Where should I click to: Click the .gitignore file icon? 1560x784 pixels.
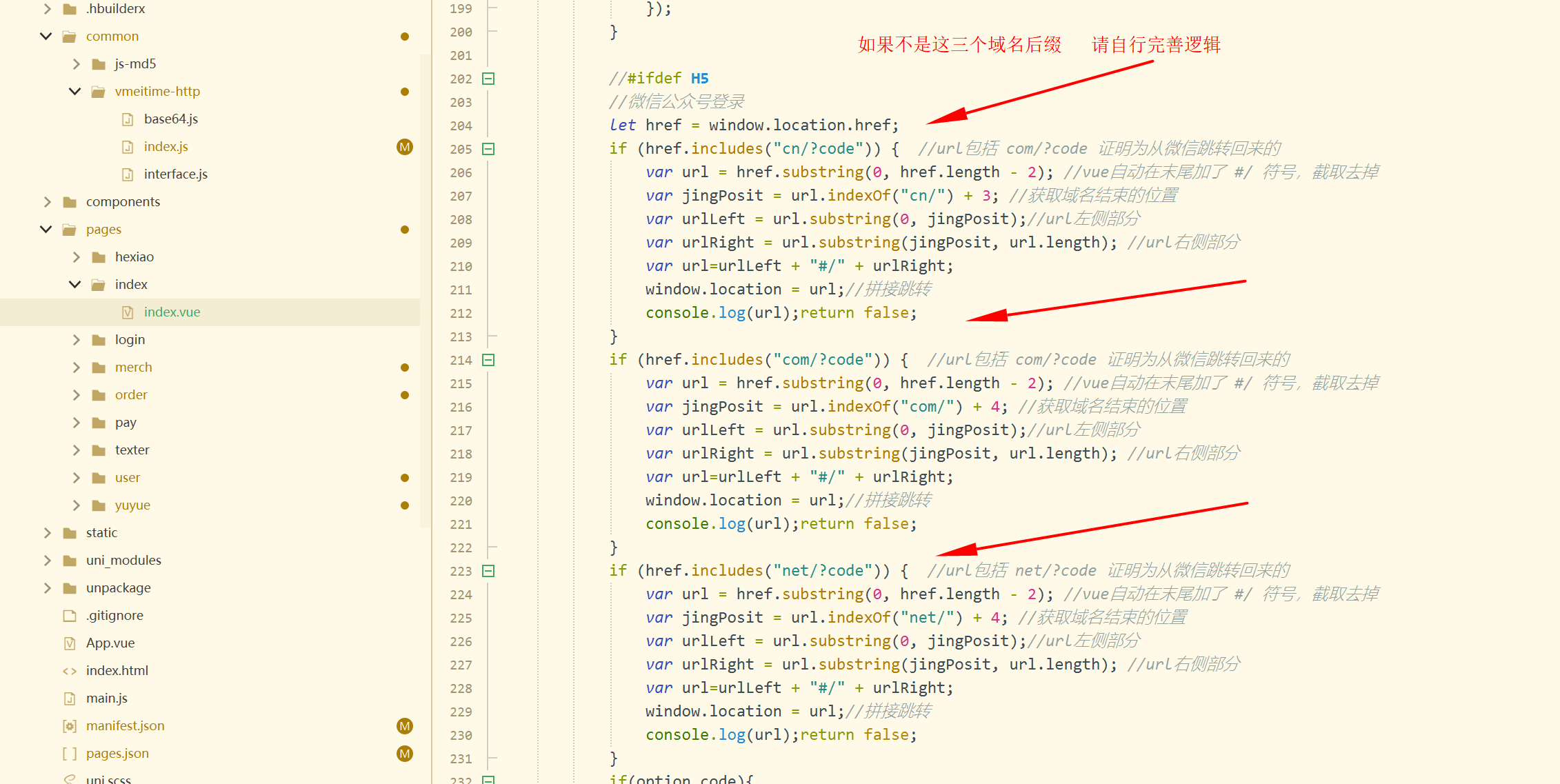click(70, 616)
